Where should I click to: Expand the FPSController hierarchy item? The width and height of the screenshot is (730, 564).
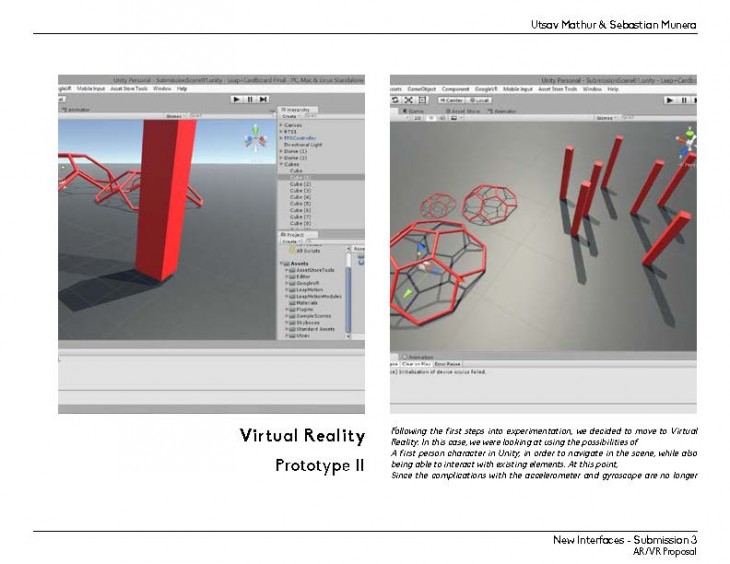[281, 138]
